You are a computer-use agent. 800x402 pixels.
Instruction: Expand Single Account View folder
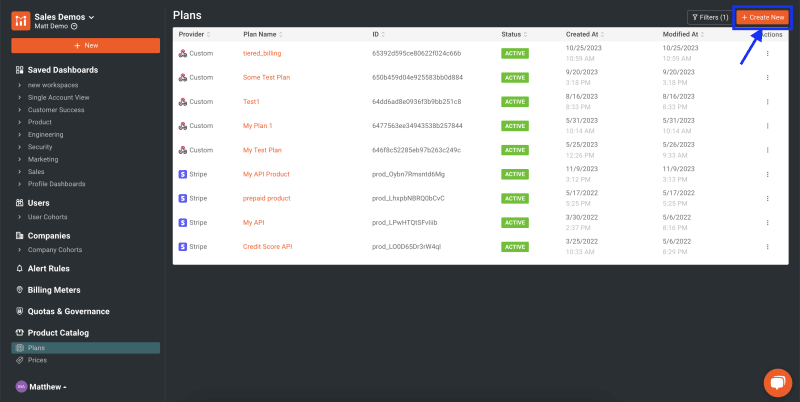tap(58, 97)
